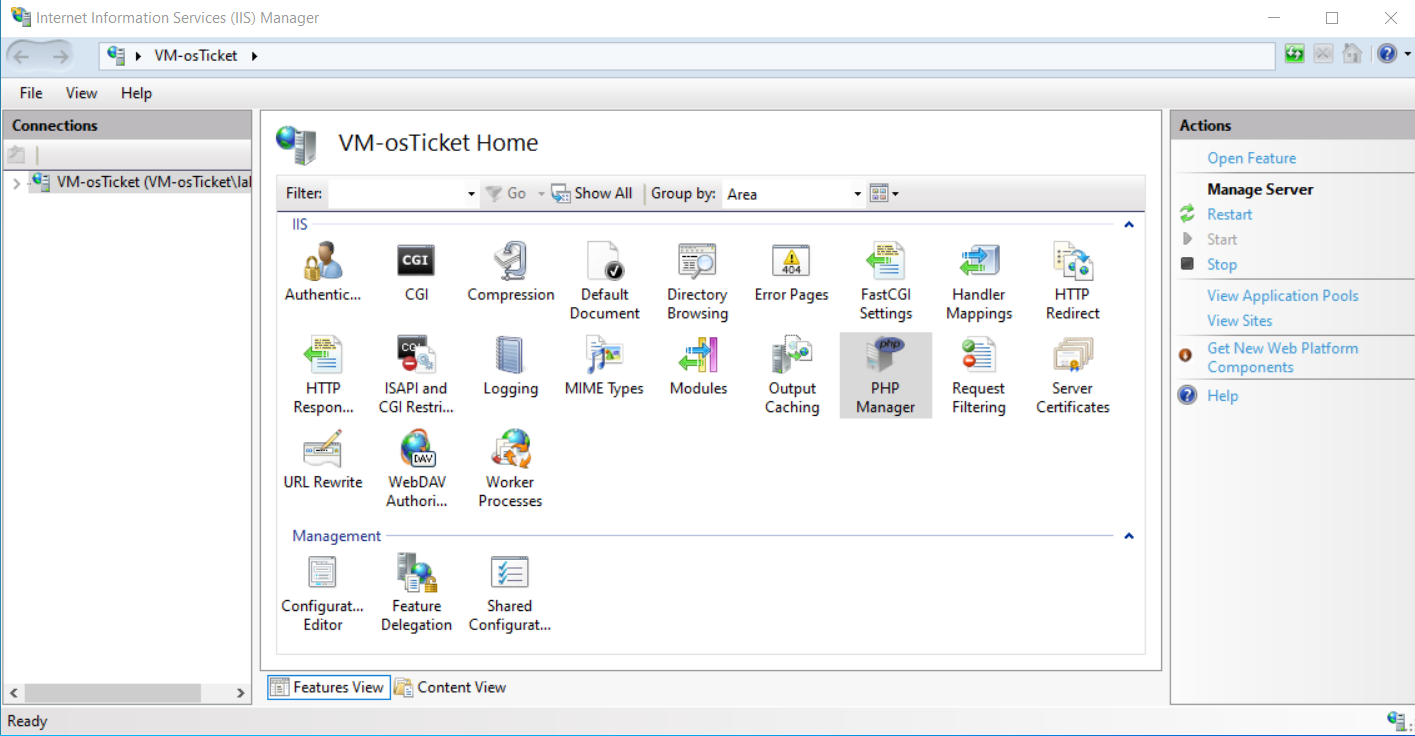1415x736 pixels.
Task: Expand the VM-osTicket server tree node
Action: pos(16,183)
